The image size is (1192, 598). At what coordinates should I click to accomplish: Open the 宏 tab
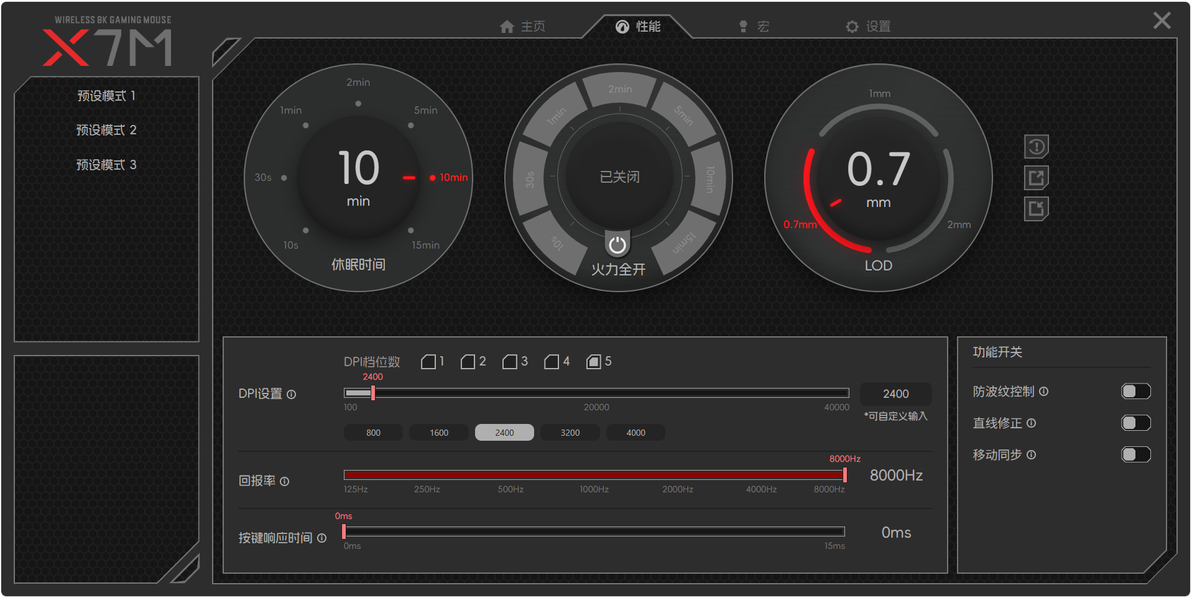tap(754, 27)
